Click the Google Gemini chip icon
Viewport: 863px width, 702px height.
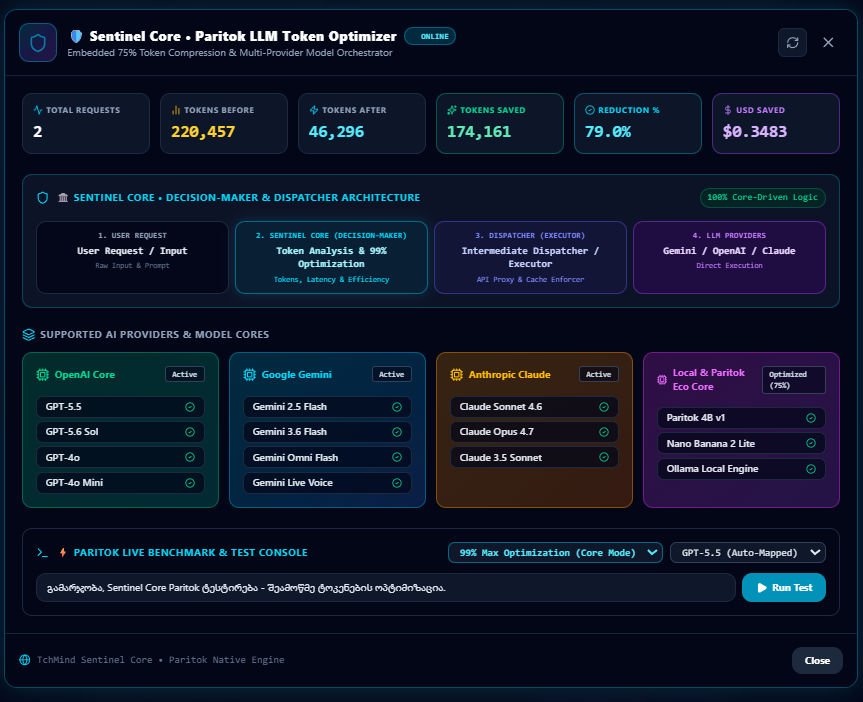(249, 375)
